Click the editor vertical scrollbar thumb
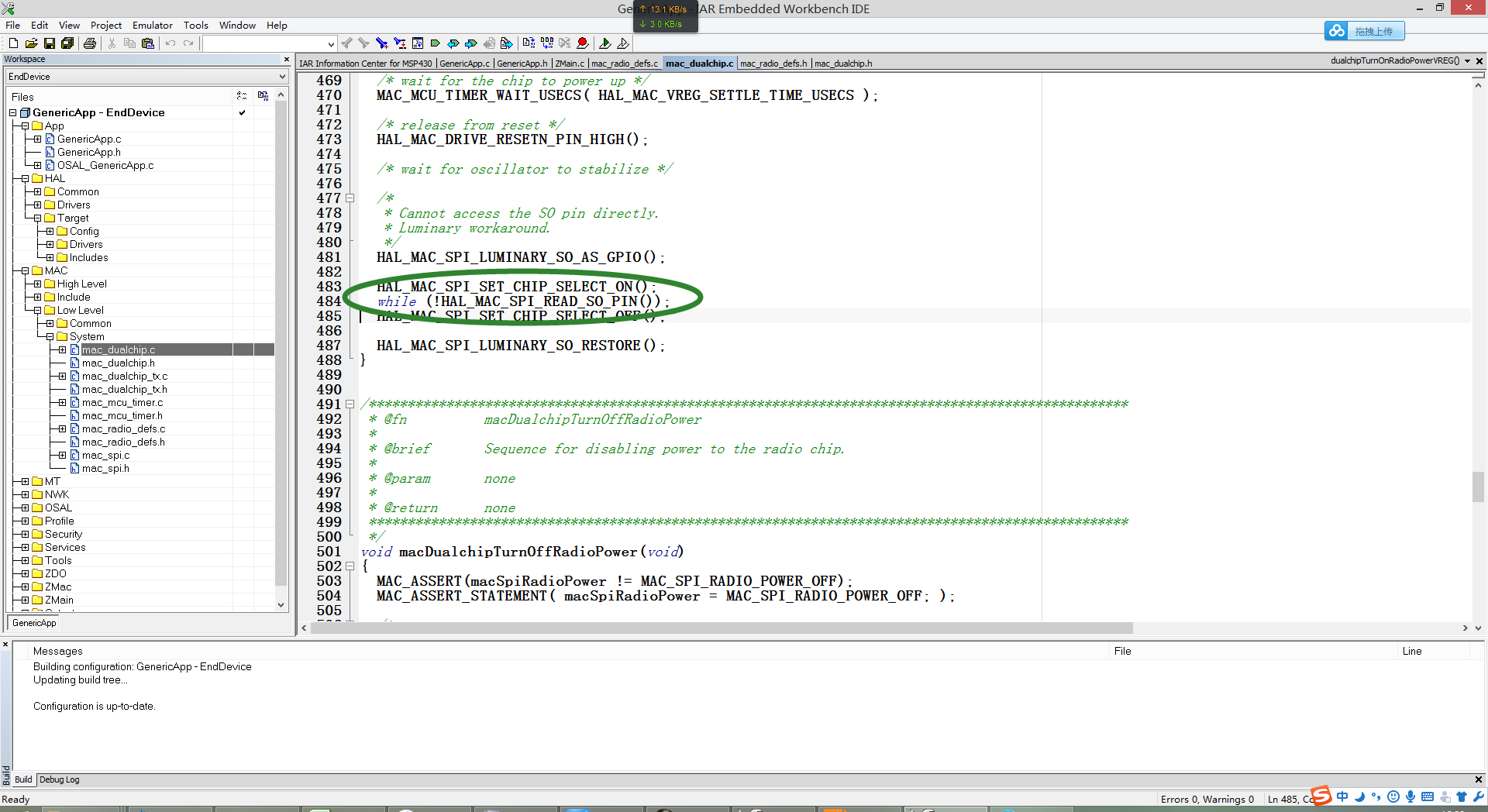The height and width of the screenshot is (812, 1488). [1478, 487]
